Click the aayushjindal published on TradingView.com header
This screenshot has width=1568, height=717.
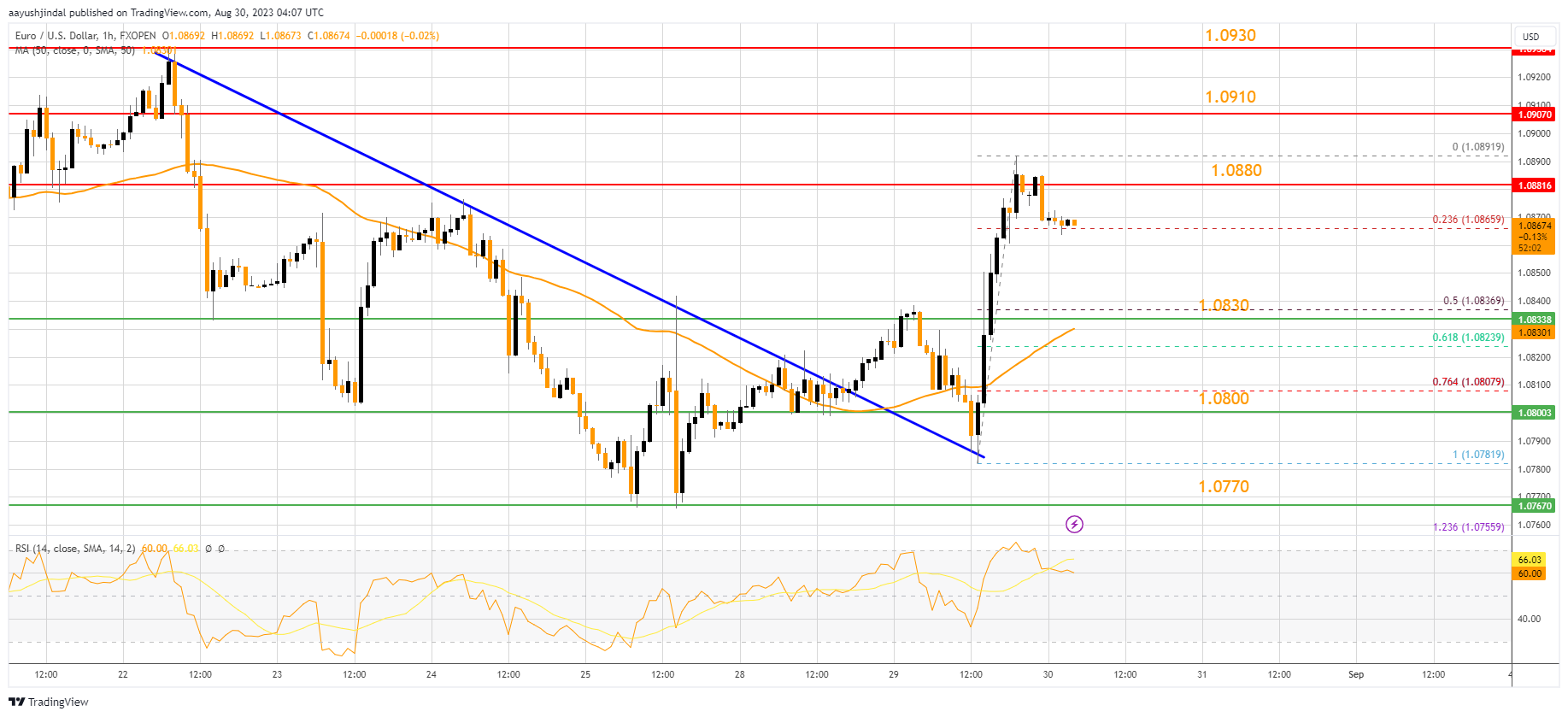tap(166, 13)
